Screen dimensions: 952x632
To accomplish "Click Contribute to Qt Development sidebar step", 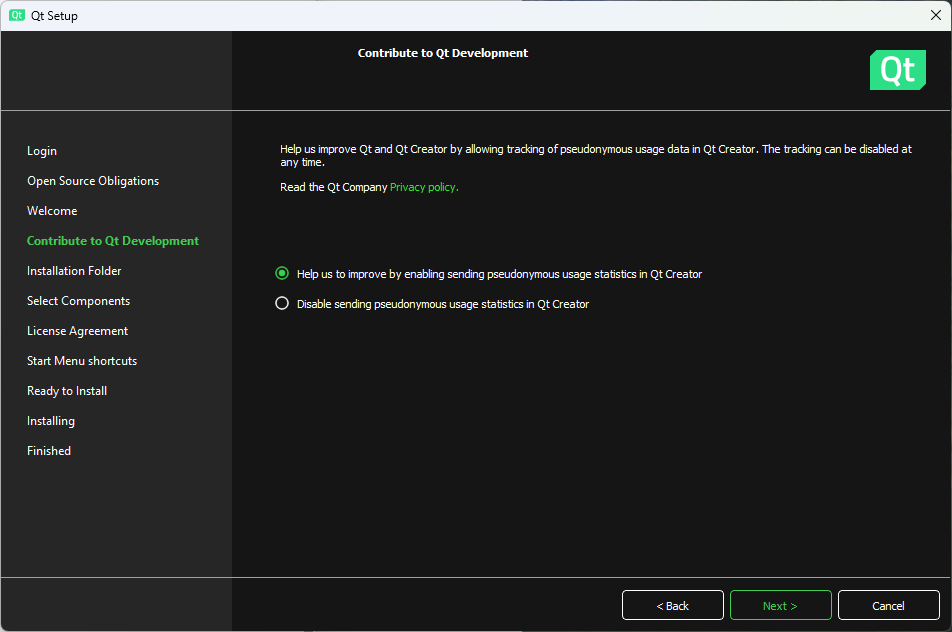I will point(113,240).
